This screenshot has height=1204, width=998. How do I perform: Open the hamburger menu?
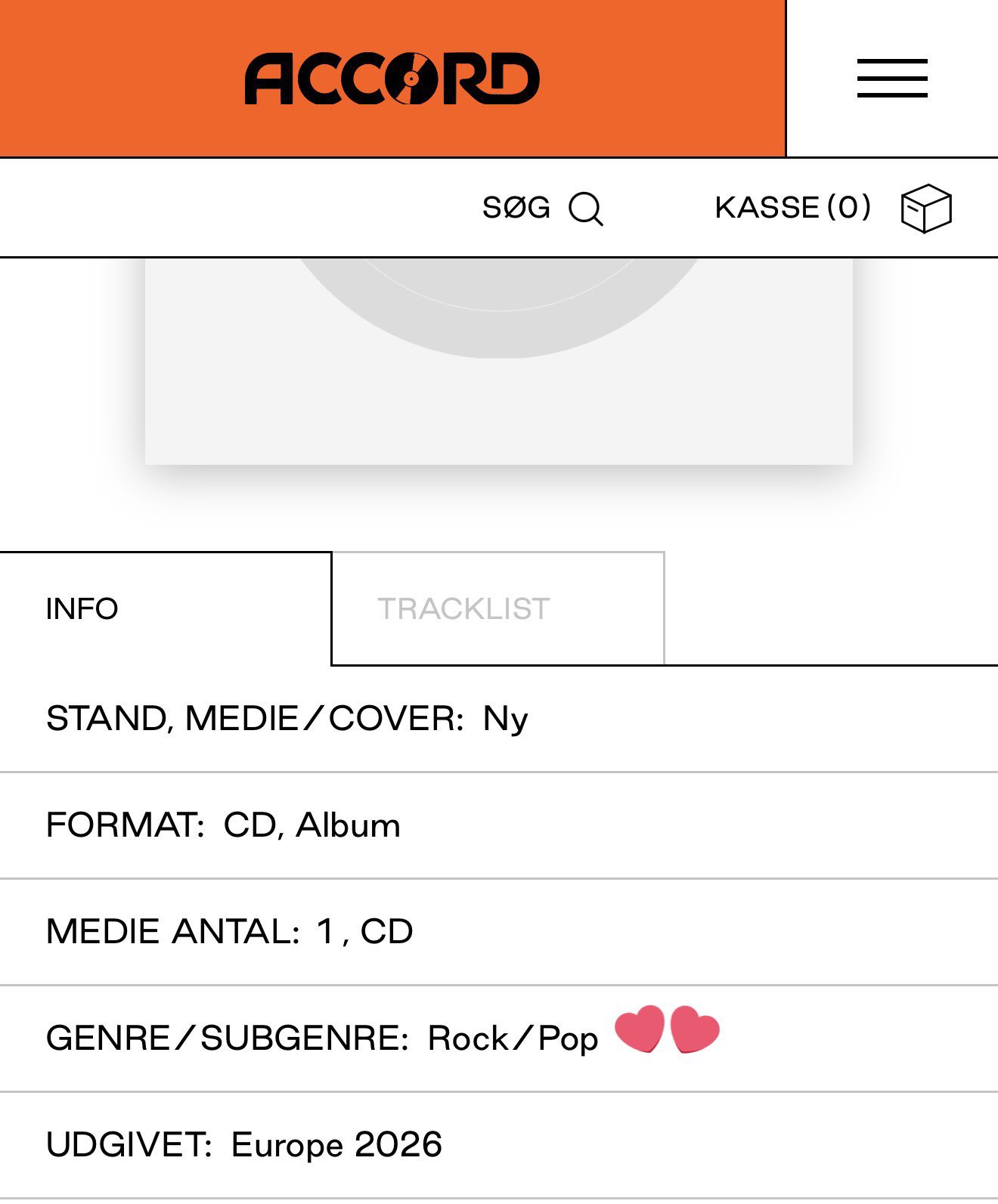(x=892, y=78)
